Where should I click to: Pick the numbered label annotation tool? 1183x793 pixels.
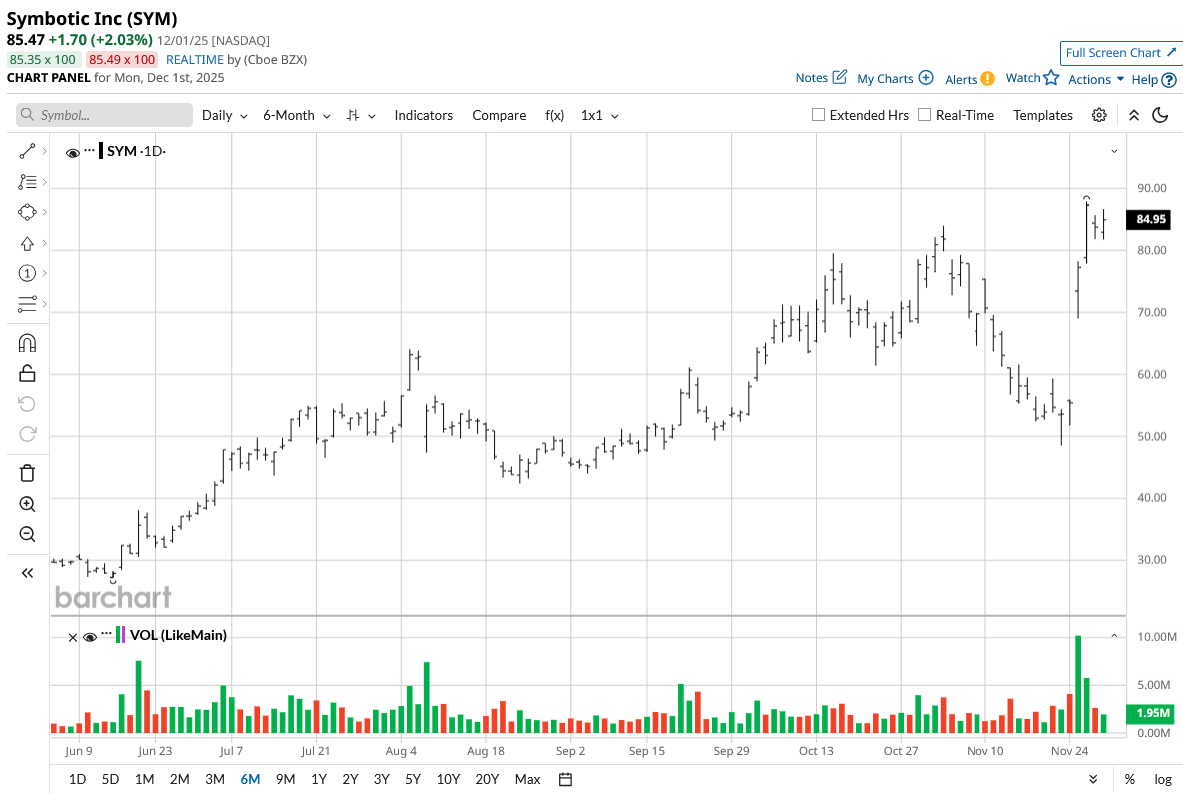[27, 273]
